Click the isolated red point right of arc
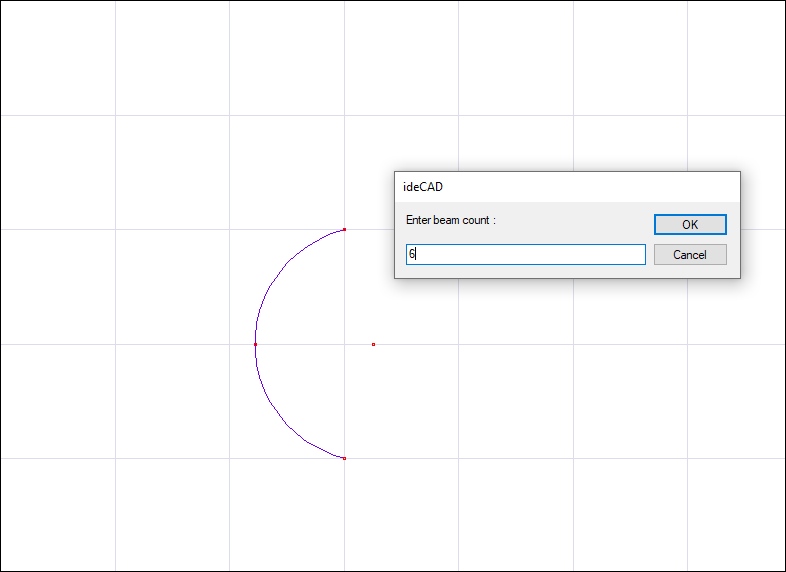The image size is (786, 572). pyautogui.click(x=373, y=344)
